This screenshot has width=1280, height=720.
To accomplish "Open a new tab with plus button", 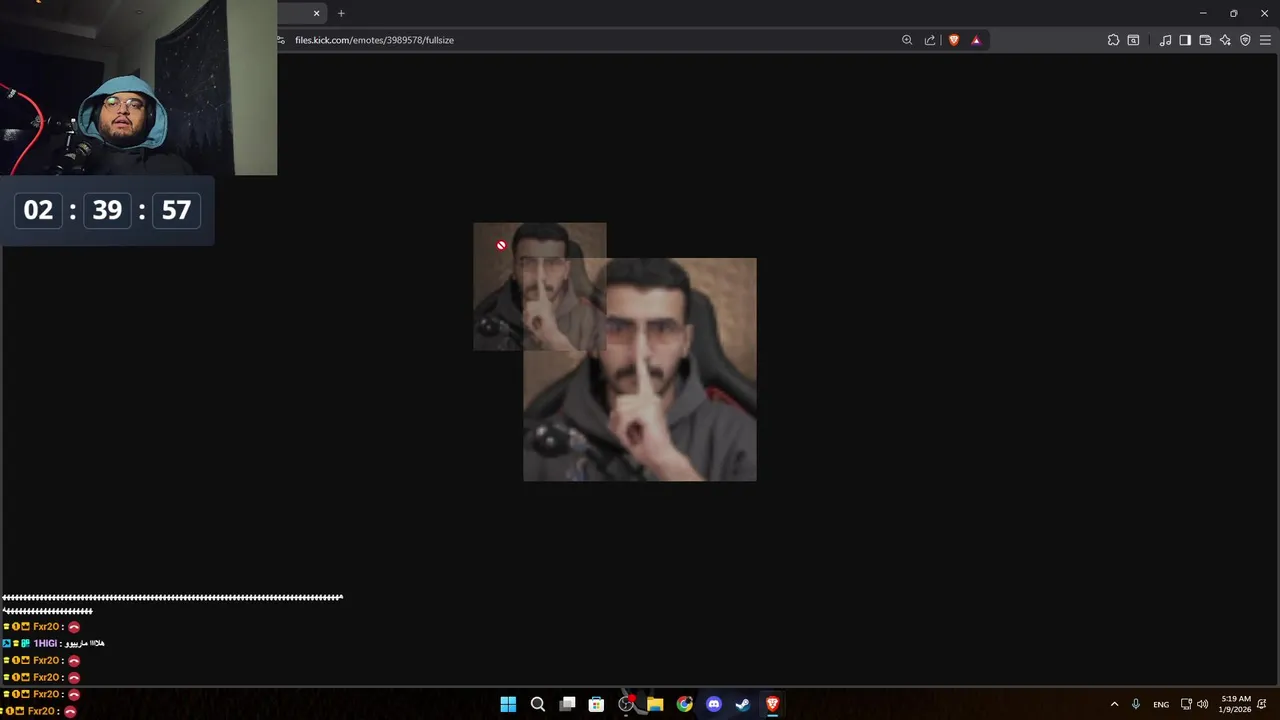I will click(x=341, y=13).
